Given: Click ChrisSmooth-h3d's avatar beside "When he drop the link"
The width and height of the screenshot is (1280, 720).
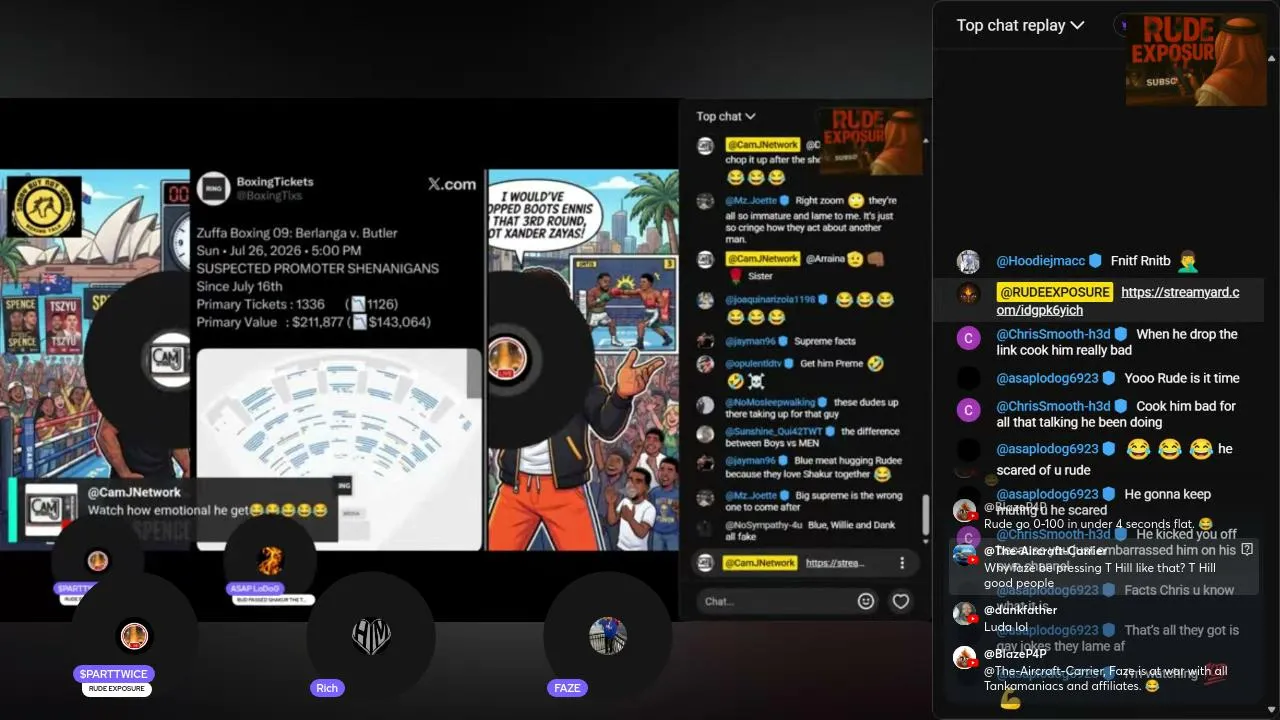Looking at the screenshot, I should (x=968, y=337).
